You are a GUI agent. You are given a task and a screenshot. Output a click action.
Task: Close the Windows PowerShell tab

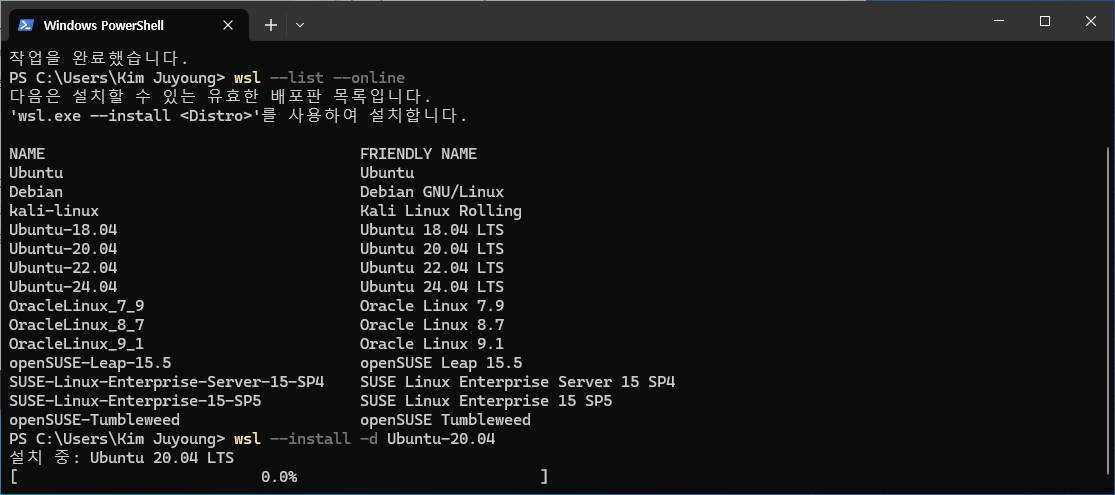point(228,25)
